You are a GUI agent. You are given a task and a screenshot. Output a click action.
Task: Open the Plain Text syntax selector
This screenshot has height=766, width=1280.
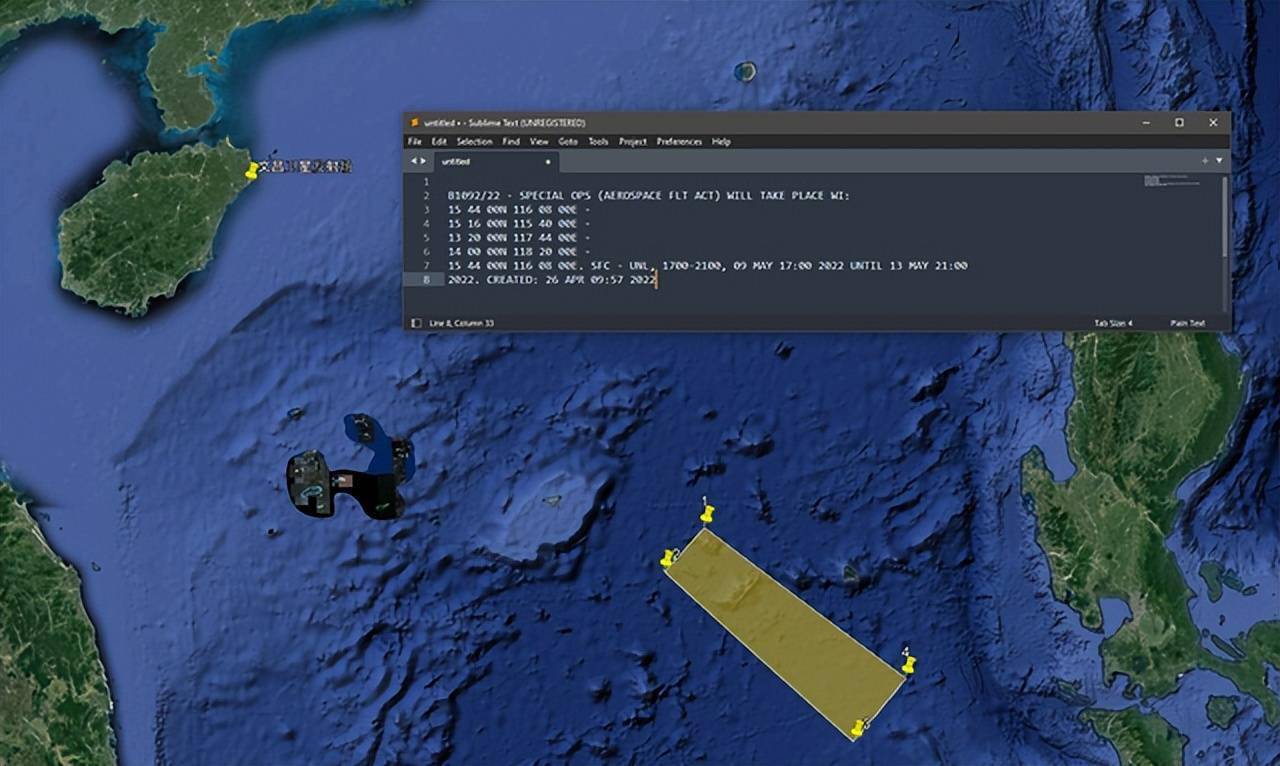(x=1187, y=323)
